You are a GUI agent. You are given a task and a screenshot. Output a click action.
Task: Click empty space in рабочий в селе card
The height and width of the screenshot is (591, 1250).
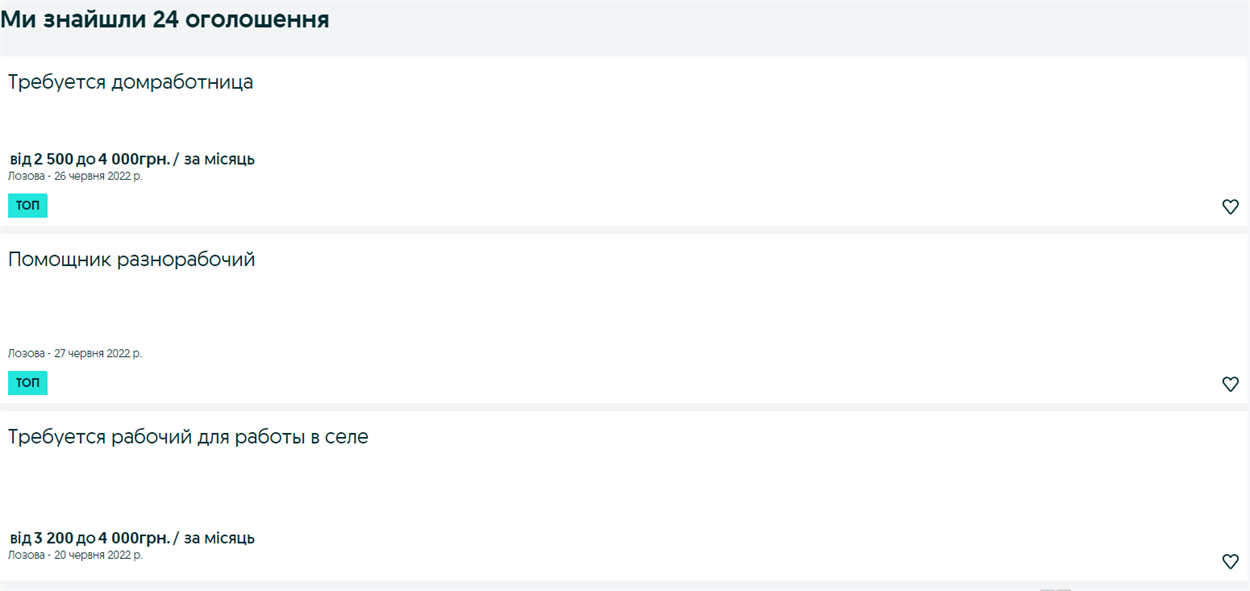pyautogui.click(x=700, y=490)
